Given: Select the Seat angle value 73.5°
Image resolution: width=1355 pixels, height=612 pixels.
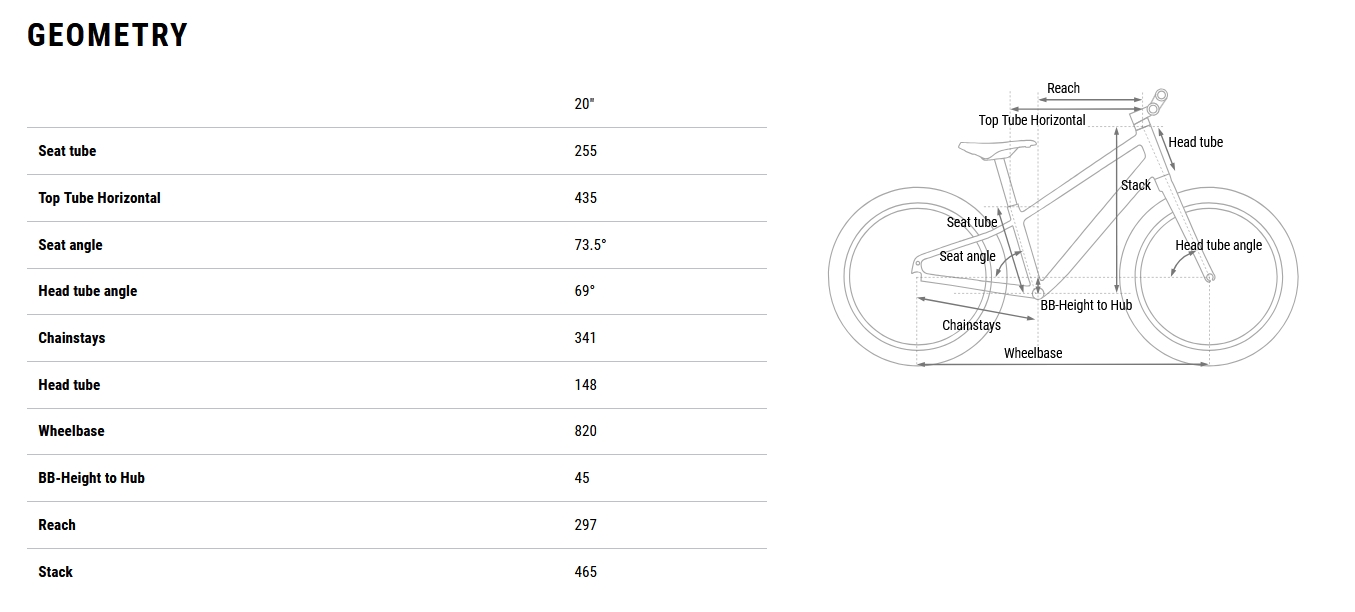Looking at the screenshot, I should [590, 245].
